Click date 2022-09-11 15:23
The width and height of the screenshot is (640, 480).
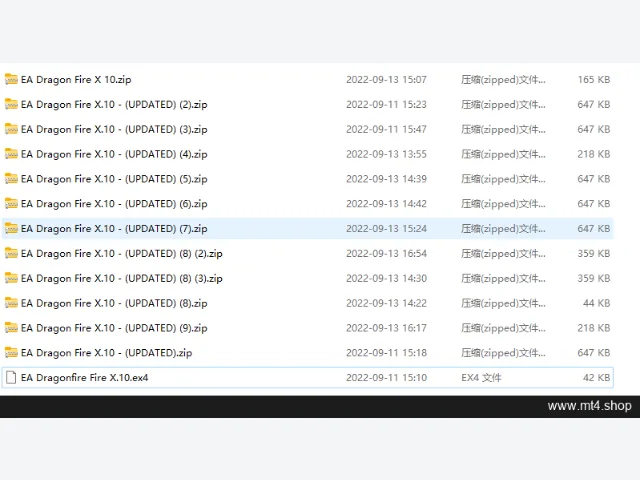click(386, 104)
